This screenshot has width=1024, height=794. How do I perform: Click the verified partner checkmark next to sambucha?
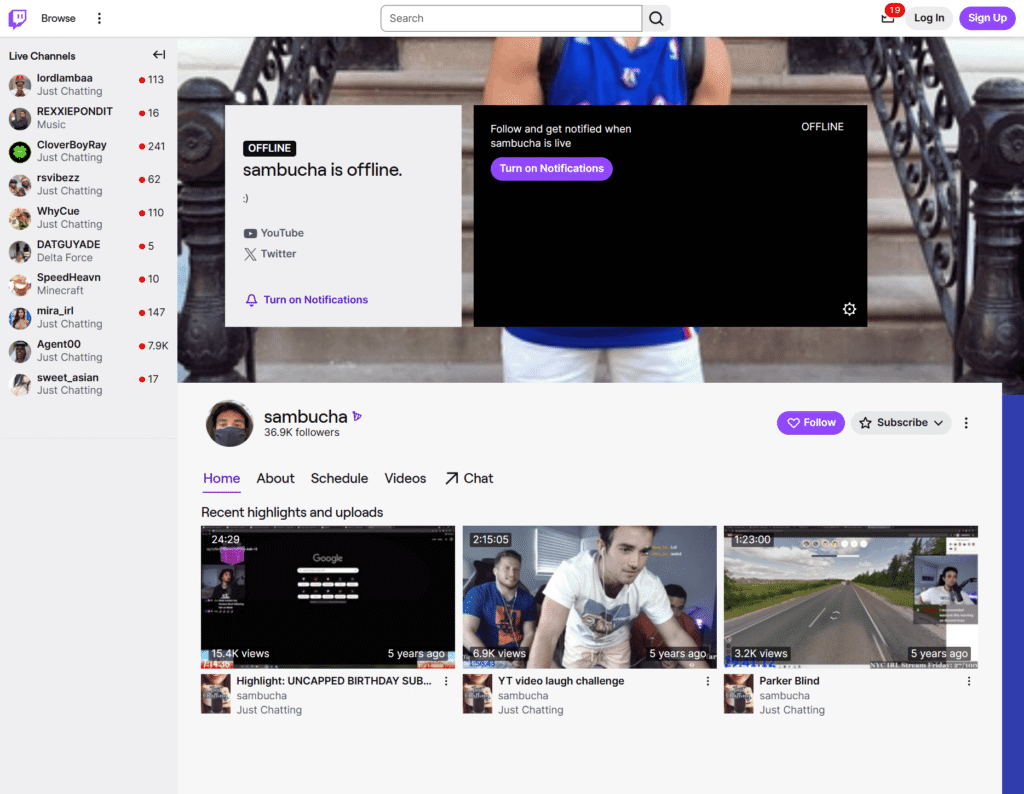pyautogui.click(x=359, y=416)
